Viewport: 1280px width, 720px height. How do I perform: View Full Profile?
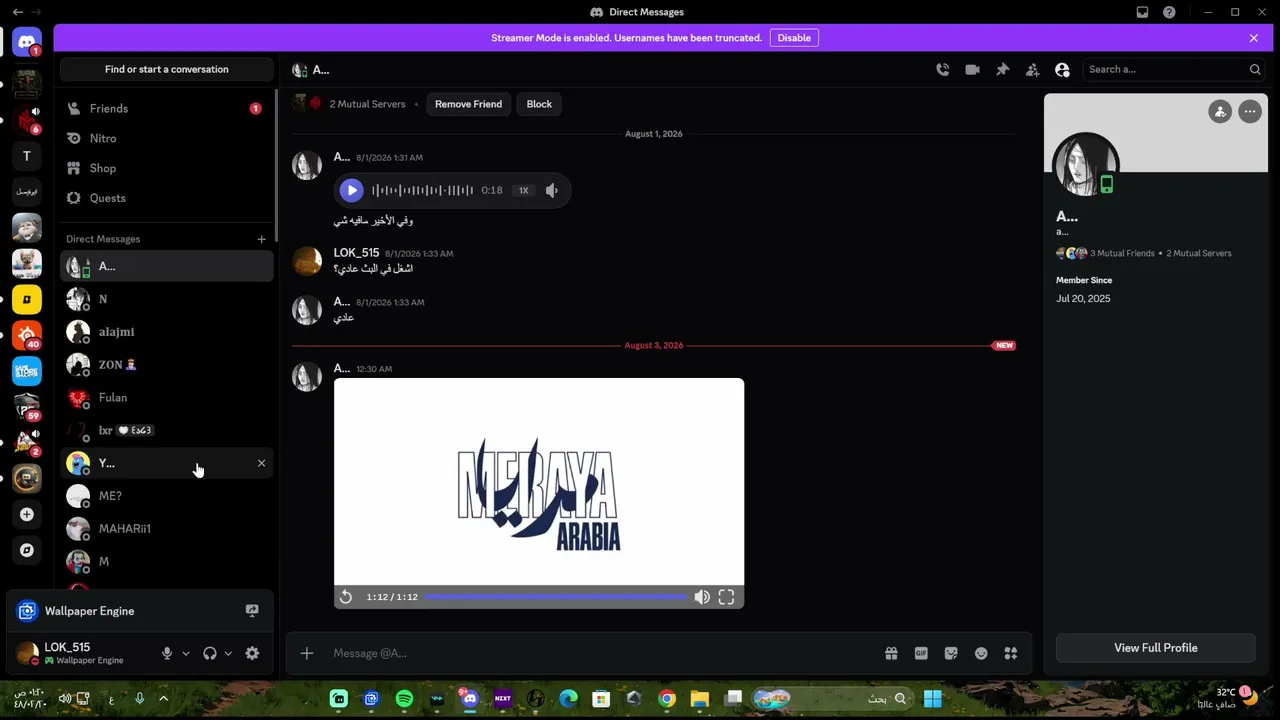tap(1155, 648)
